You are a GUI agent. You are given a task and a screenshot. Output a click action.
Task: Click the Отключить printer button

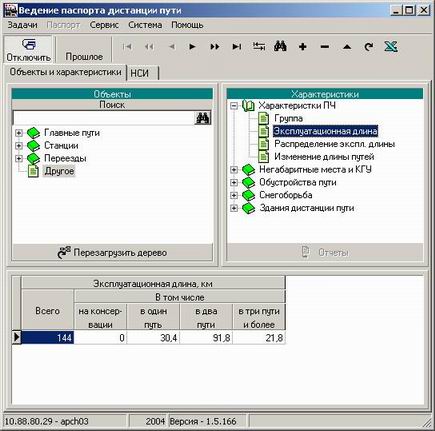(x=28, y=50)
